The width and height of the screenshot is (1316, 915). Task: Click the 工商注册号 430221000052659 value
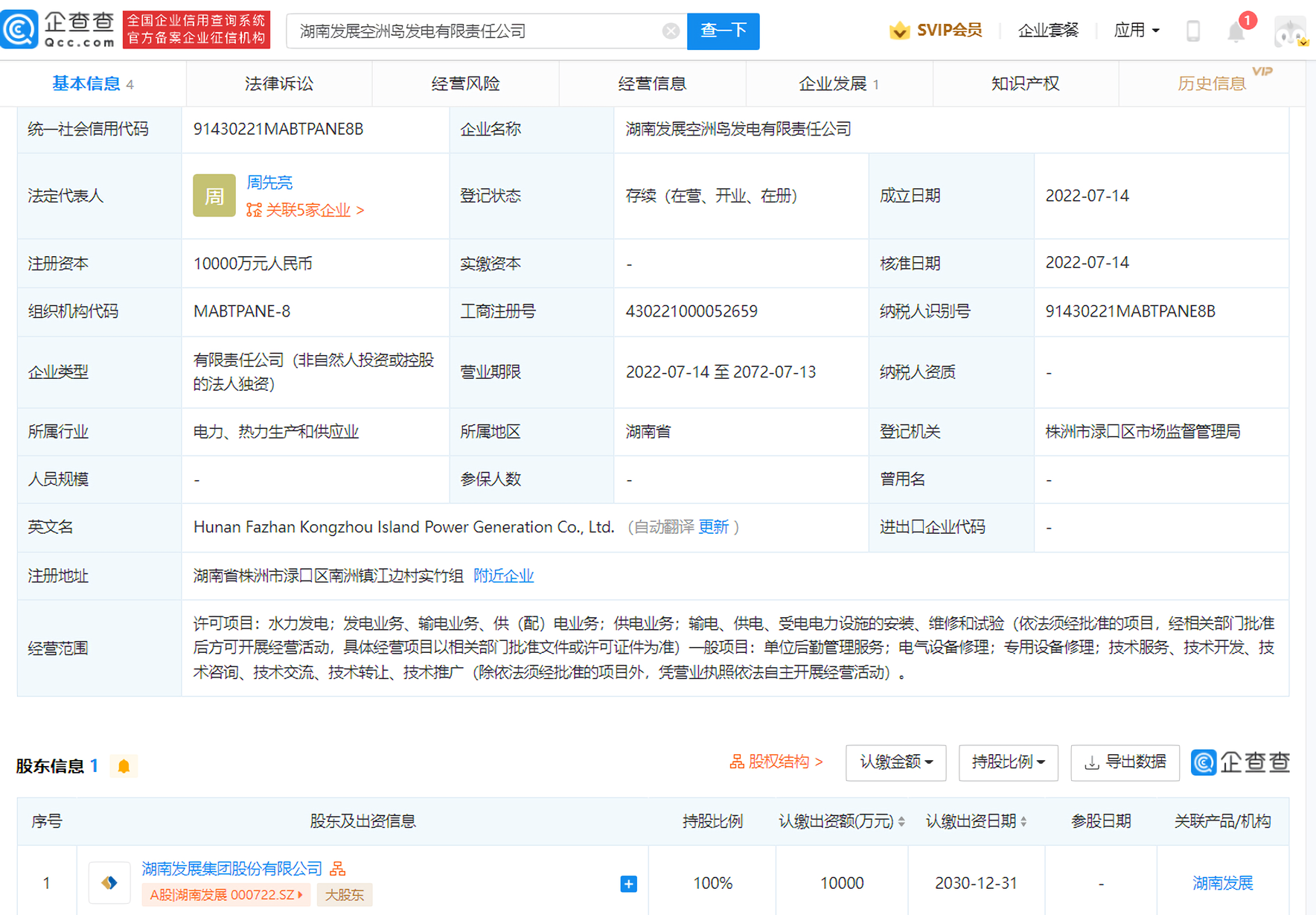click(x=691, y=311)
